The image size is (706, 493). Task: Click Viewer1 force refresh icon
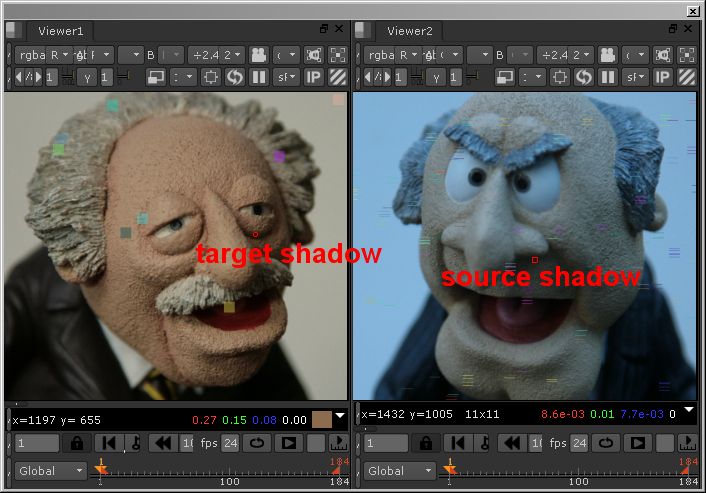click(x=235, y=77)
